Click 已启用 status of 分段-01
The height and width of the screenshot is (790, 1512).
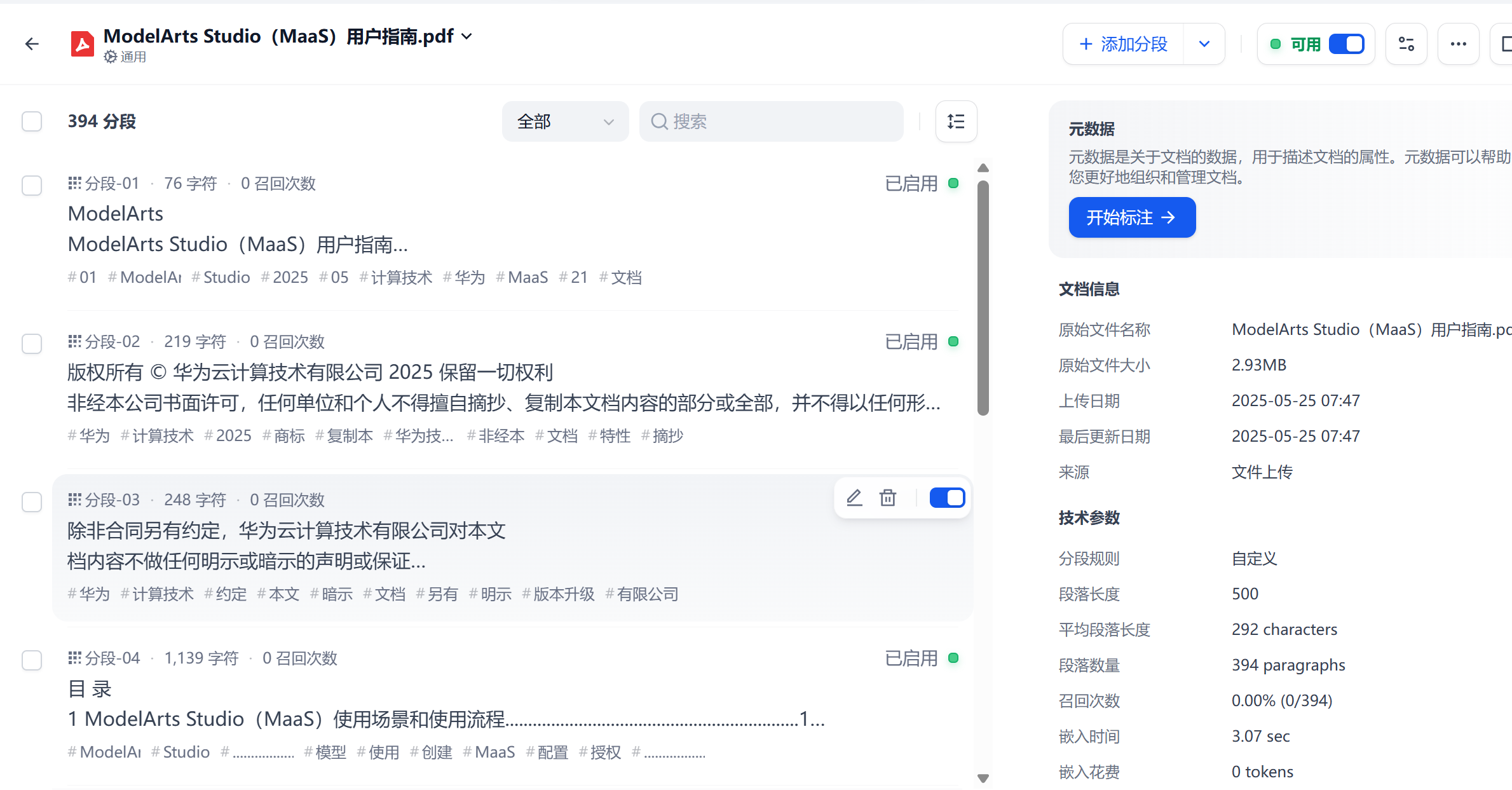click(911, 184)
